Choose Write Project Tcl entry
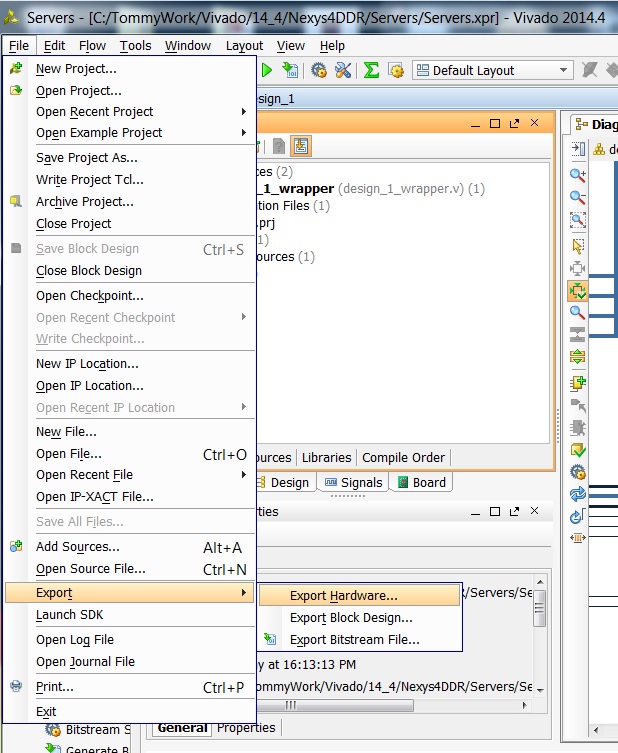This screenshot has height=753, width=618. click(x=130, y=180)
